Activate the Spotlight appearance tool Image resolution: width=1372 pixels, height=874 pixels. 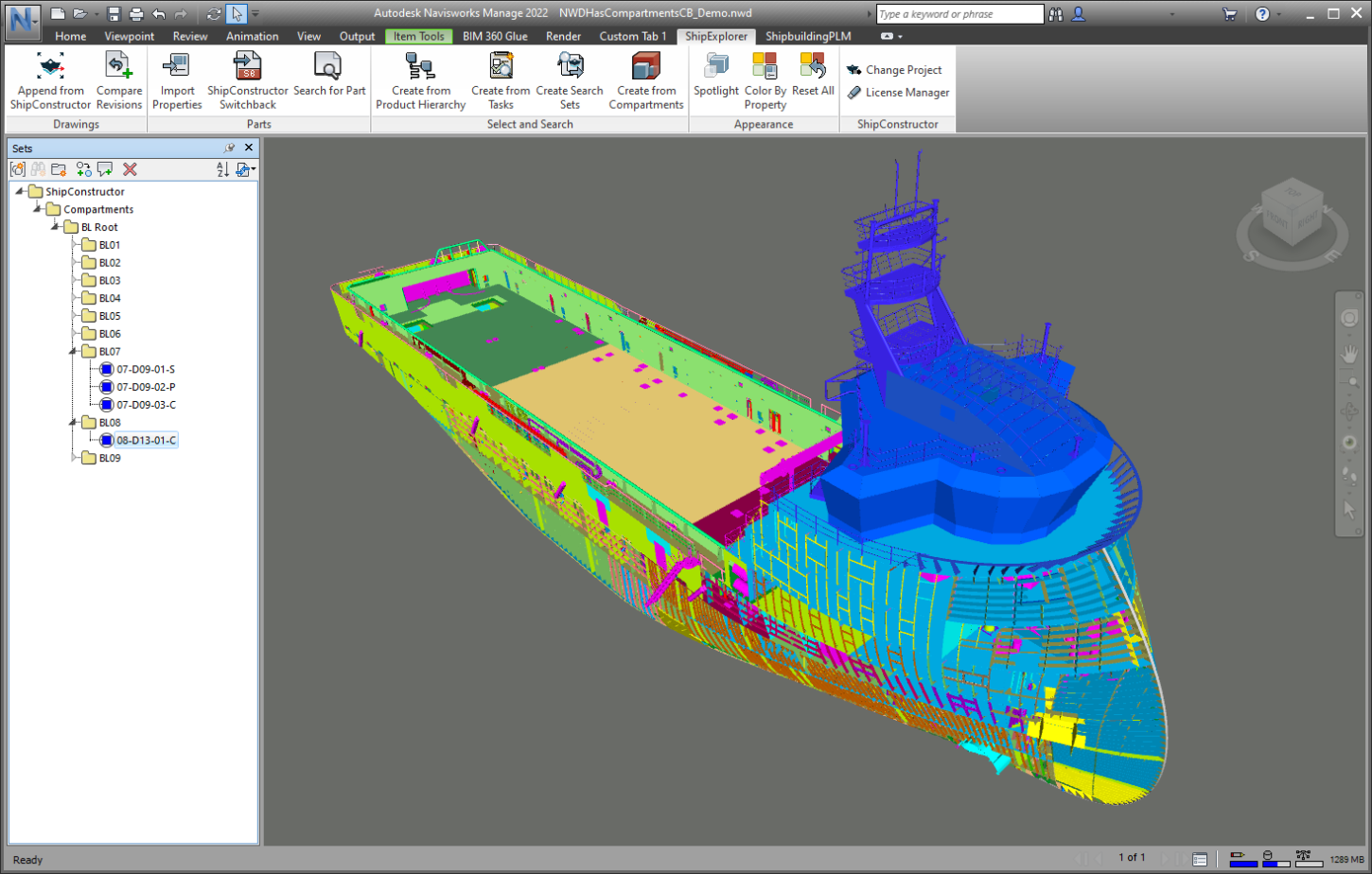click(716, 79)
